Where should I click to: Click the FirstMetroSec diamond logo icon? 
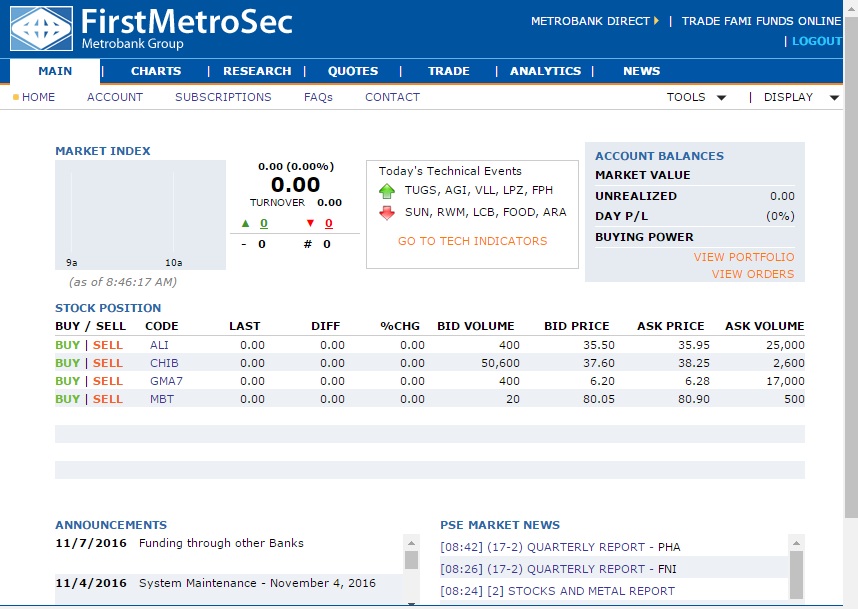point(38,27)
